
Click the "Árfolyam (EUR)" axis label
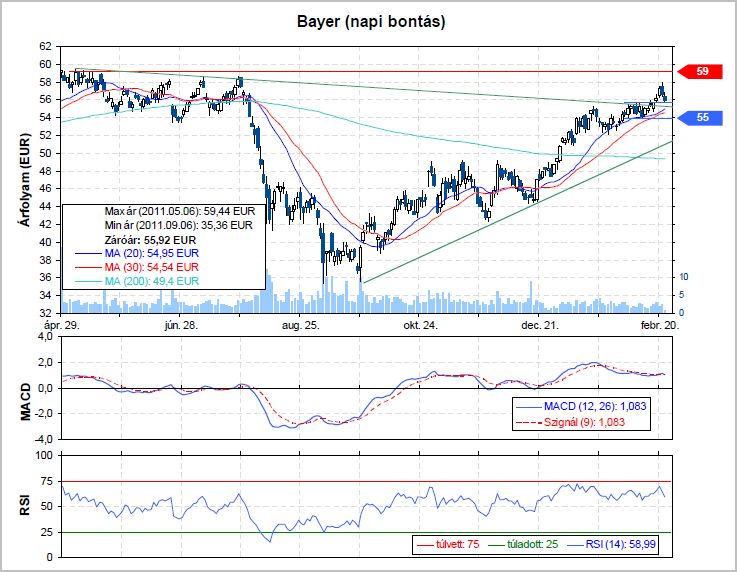[25, 180]
